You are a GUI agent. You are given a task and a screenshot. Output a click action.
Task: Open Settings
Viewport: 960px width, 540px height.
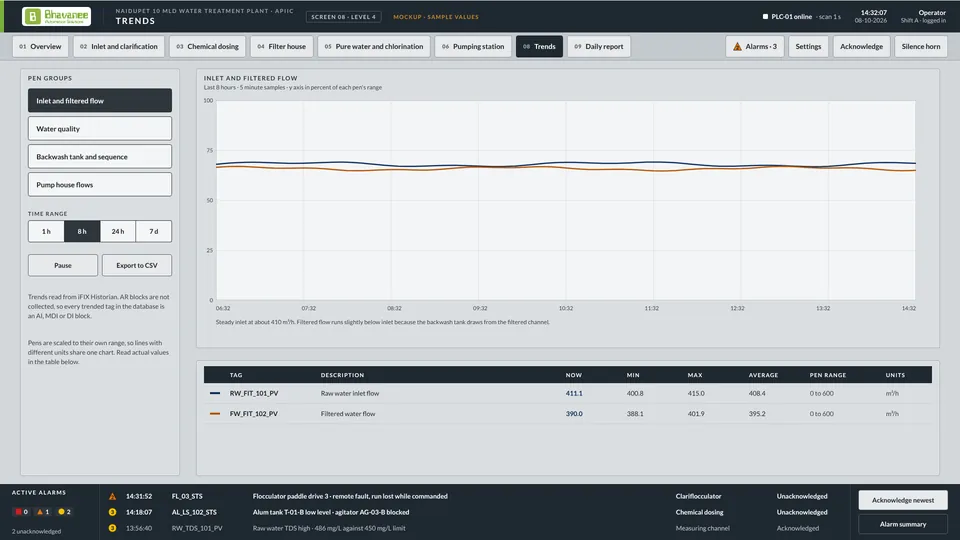[808, 47]
